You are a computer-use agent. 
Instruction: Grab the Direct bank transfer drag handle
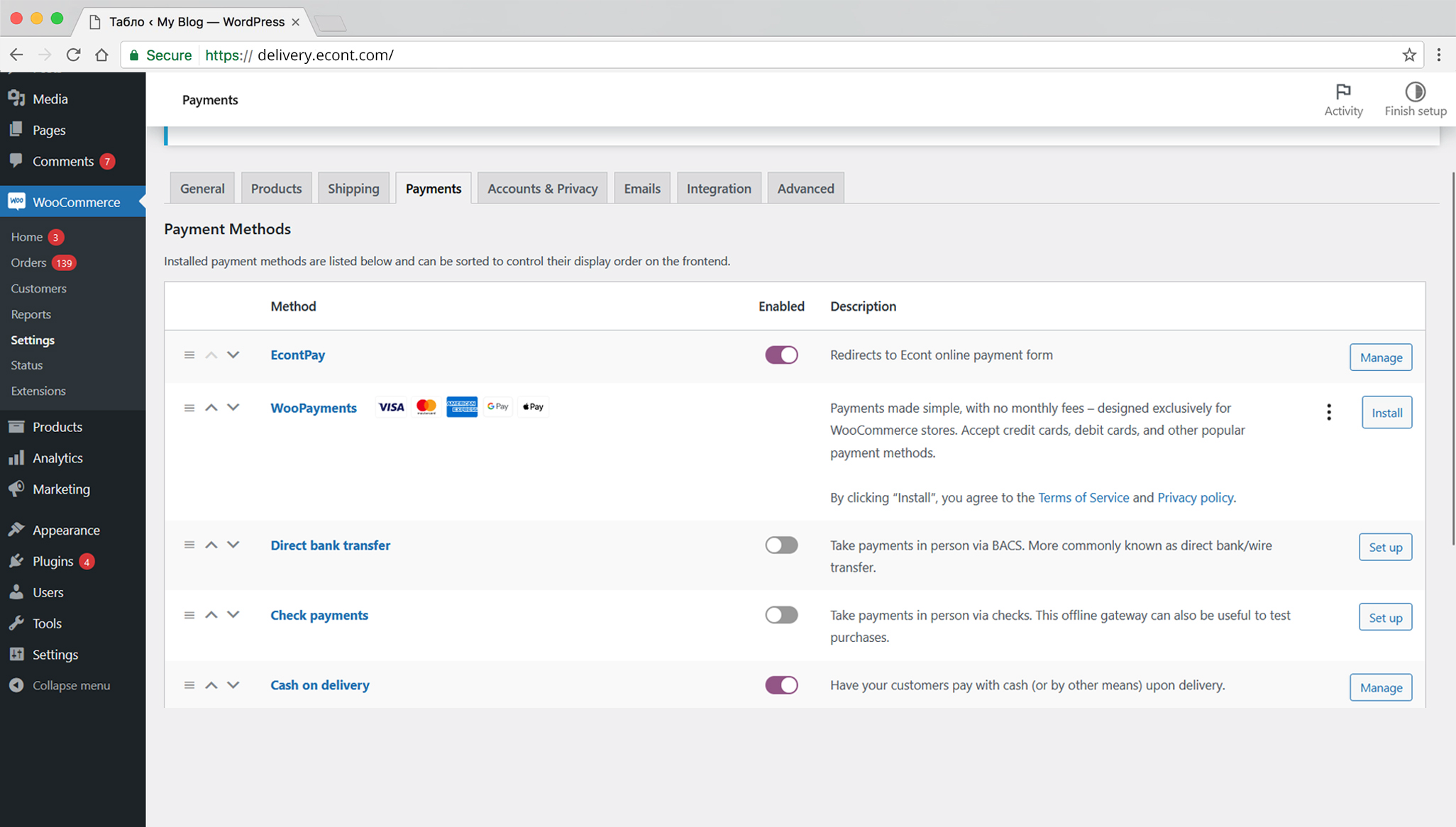[189, 545]
